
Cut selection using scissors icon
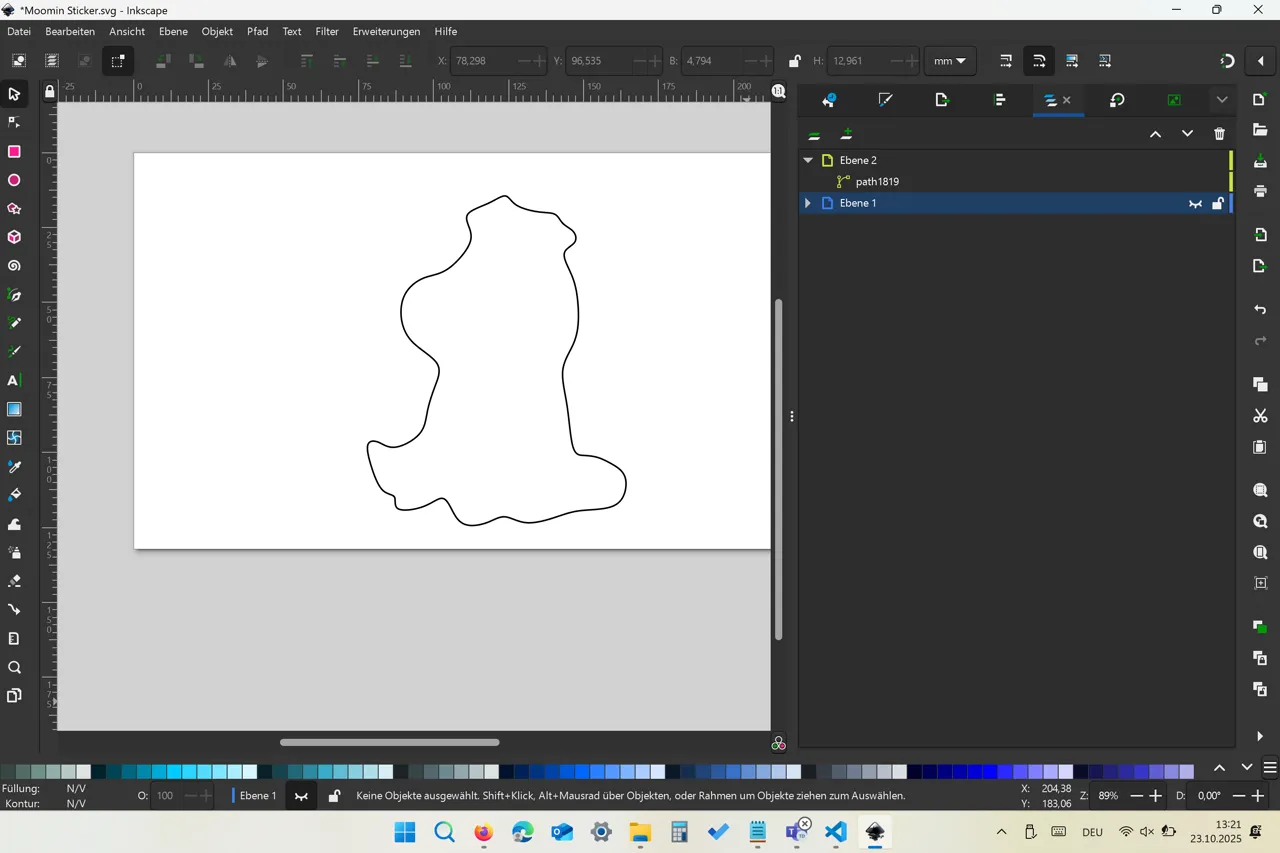pos(1260,416)
